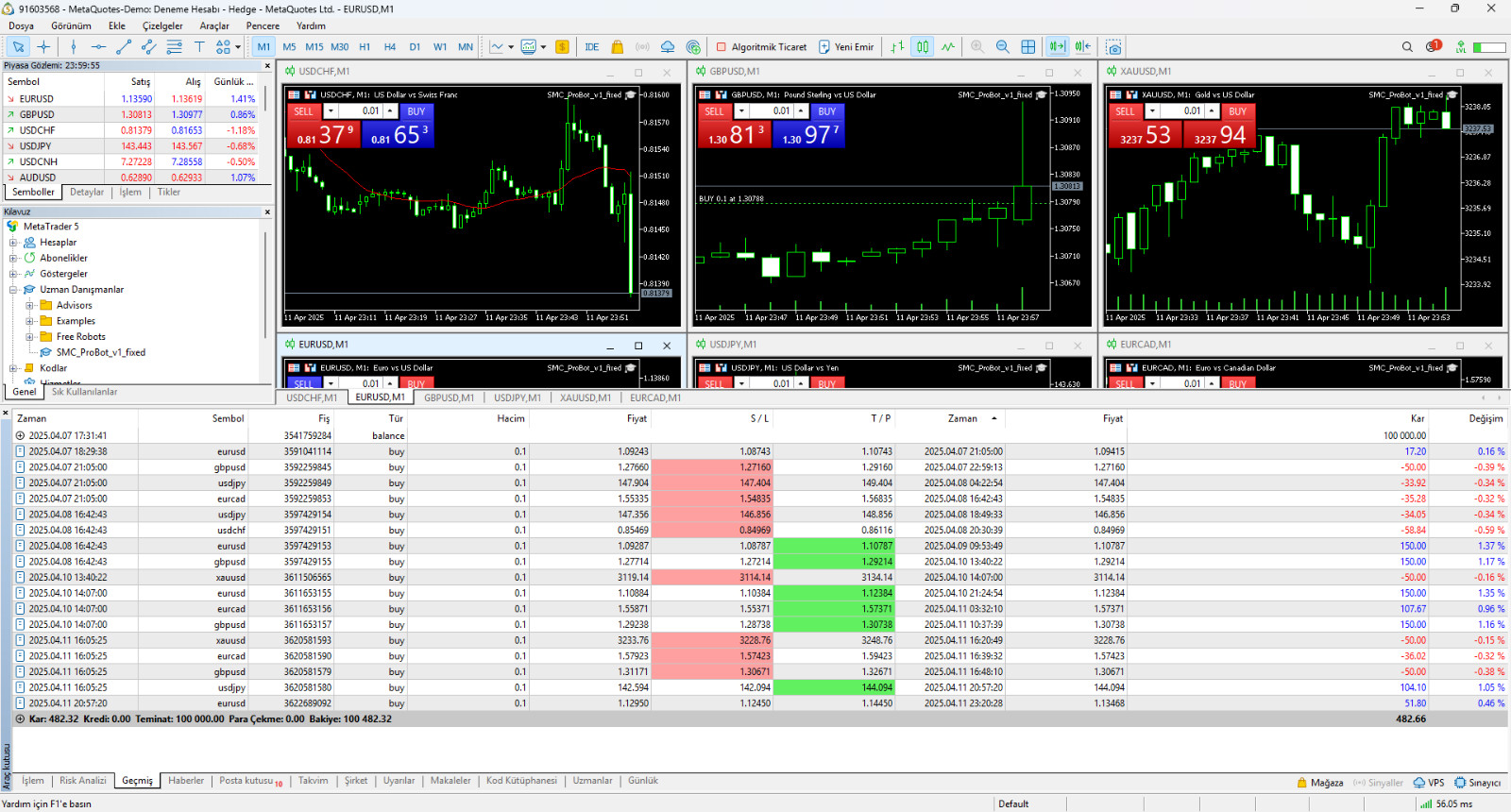Screen dimensions: 1511x812
Task: Select the crosshair tool
Action: coord(43,46)
